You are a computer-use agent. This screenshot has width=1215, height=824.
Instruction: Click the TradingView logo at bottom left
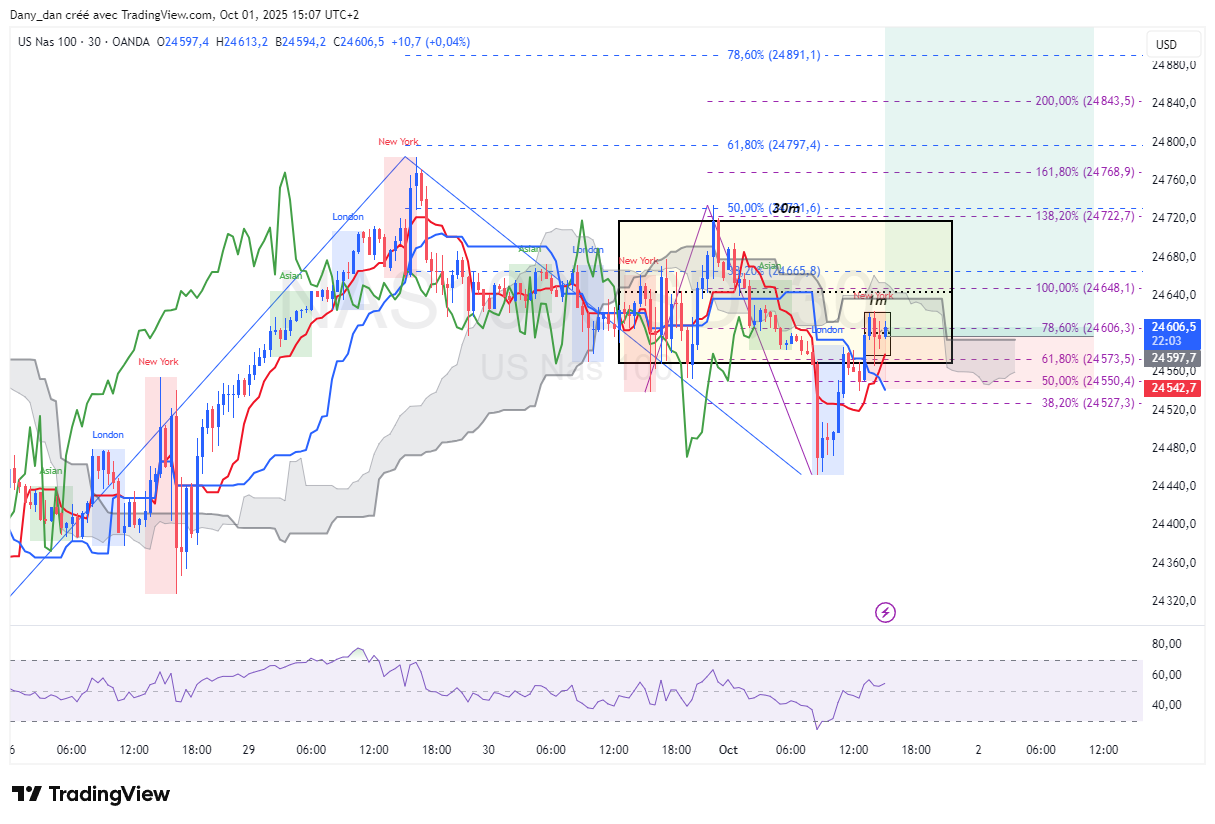(91, 794)
